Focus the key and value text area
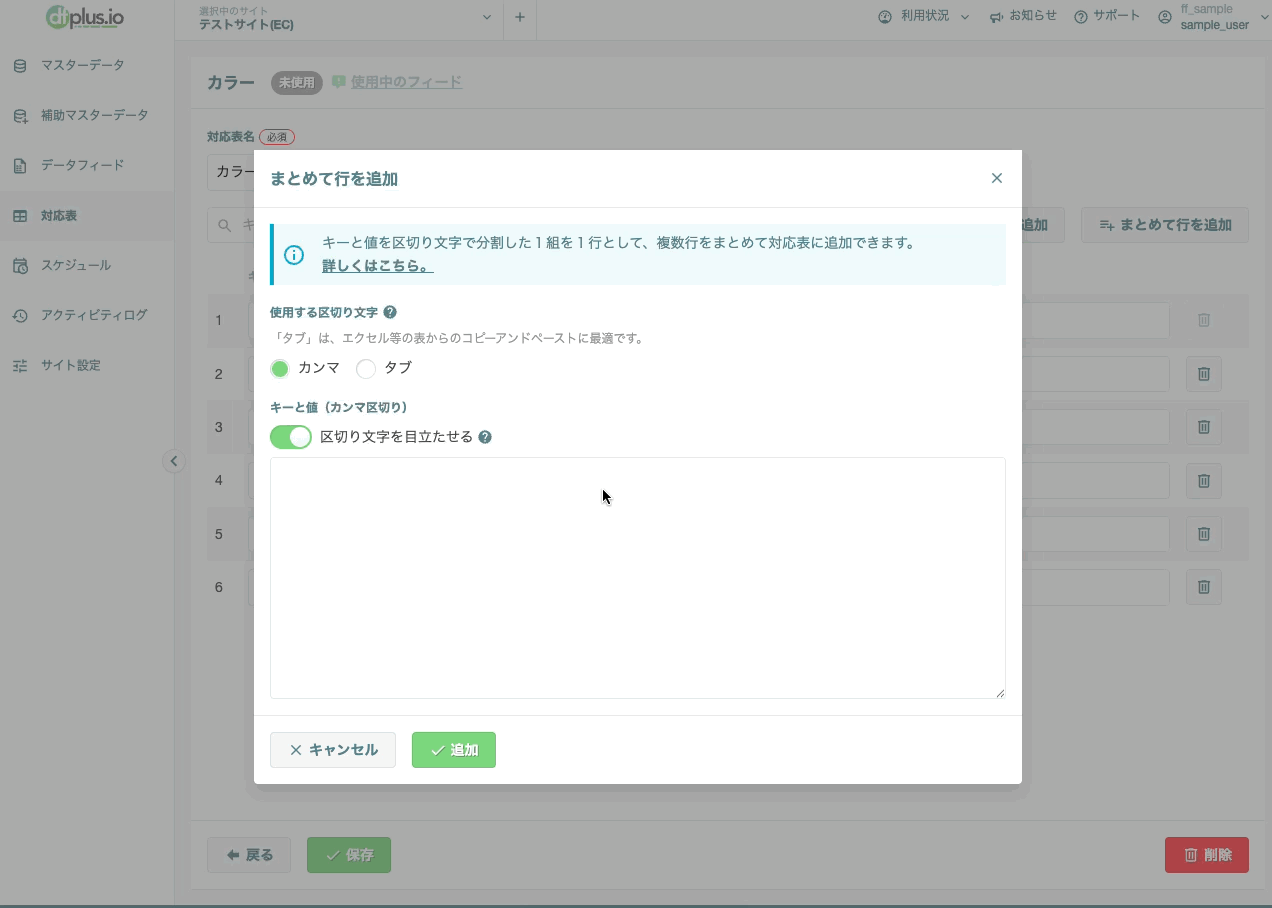Viewport: 1272px width, 908px height. (x=638, y=578)
